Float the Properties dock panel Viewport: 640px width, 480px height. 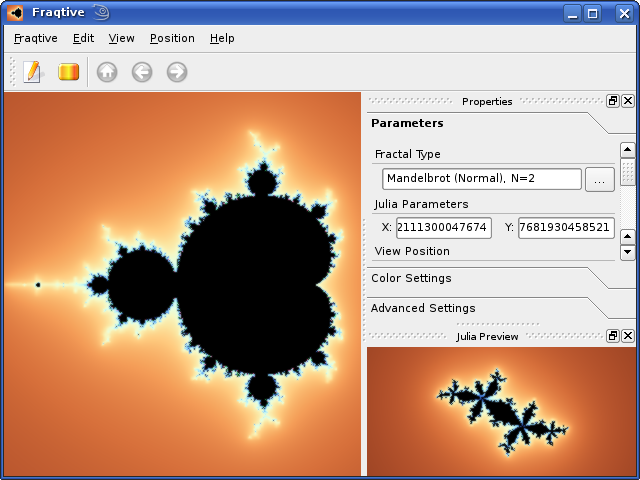pos(613,101)
